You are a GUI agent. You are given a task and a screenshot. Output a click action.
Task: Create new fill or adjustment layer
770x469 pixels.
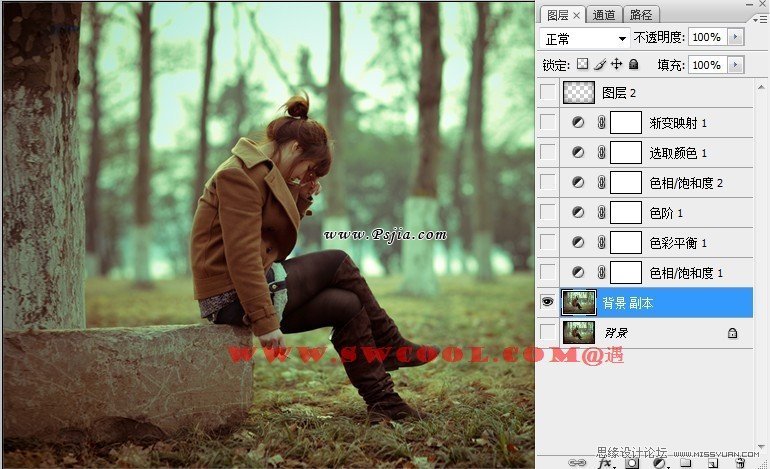tap(660, 463)
